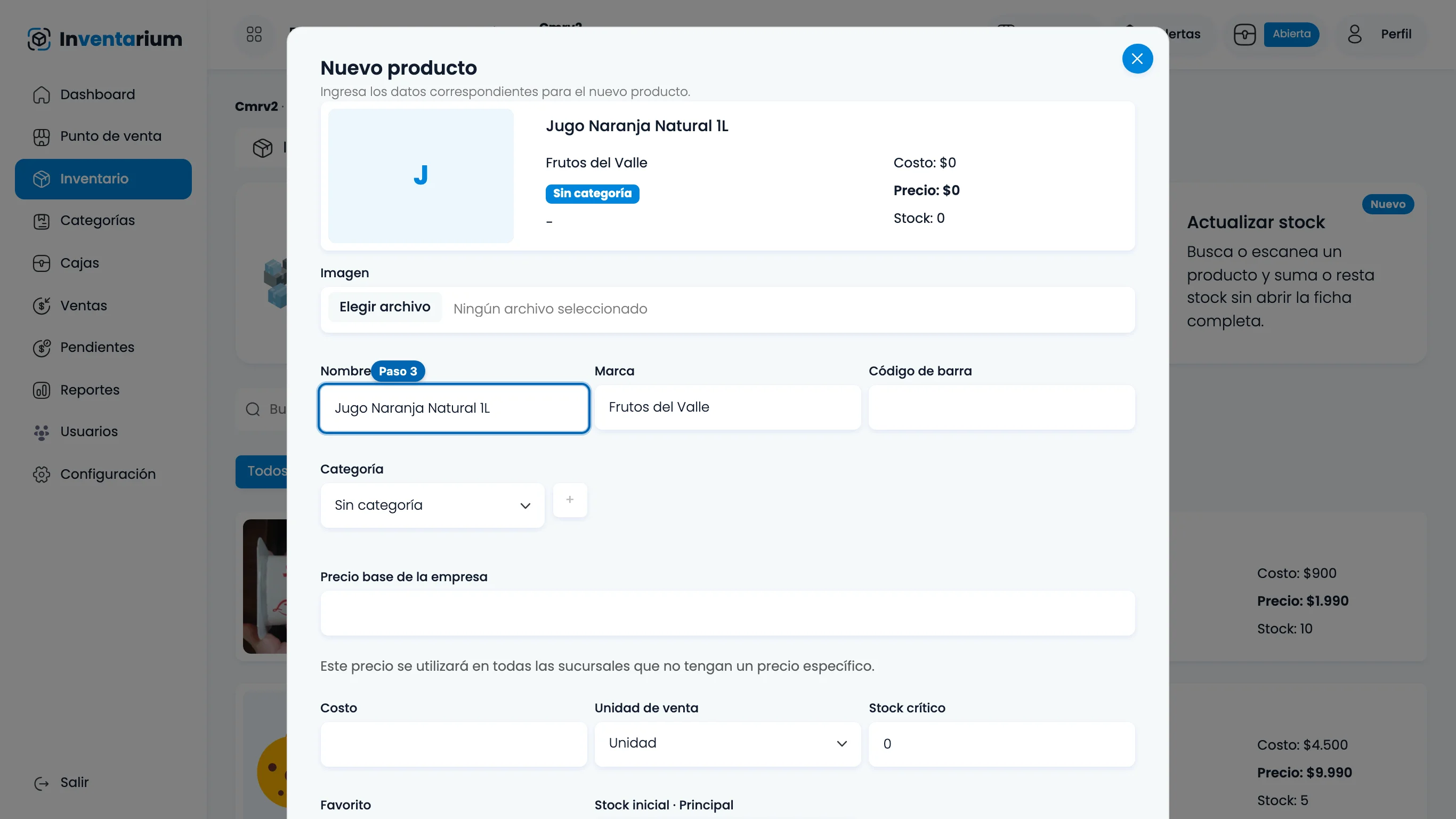This screenshot has width=1456, height=819.
Task: Click the Costo input field
Action: [x=454, y=744]
